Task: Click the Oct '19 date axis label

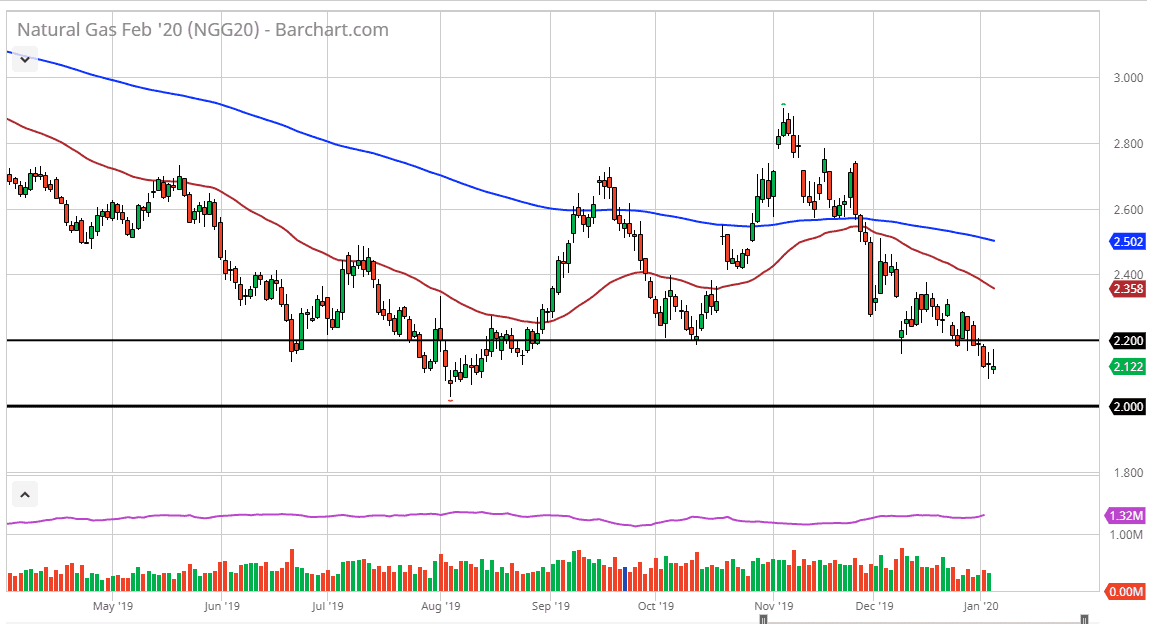Action: (656, 606)
